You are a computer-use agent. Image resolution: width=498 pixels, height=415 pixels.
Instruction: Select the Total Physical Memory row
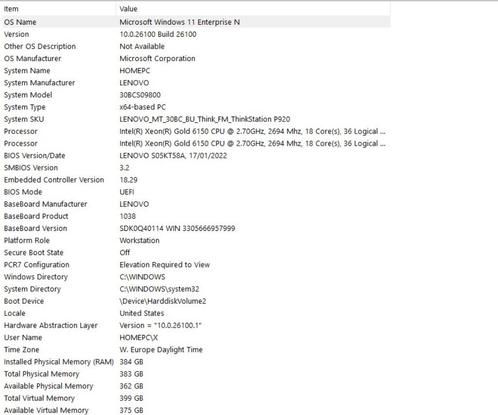point(41,374)
